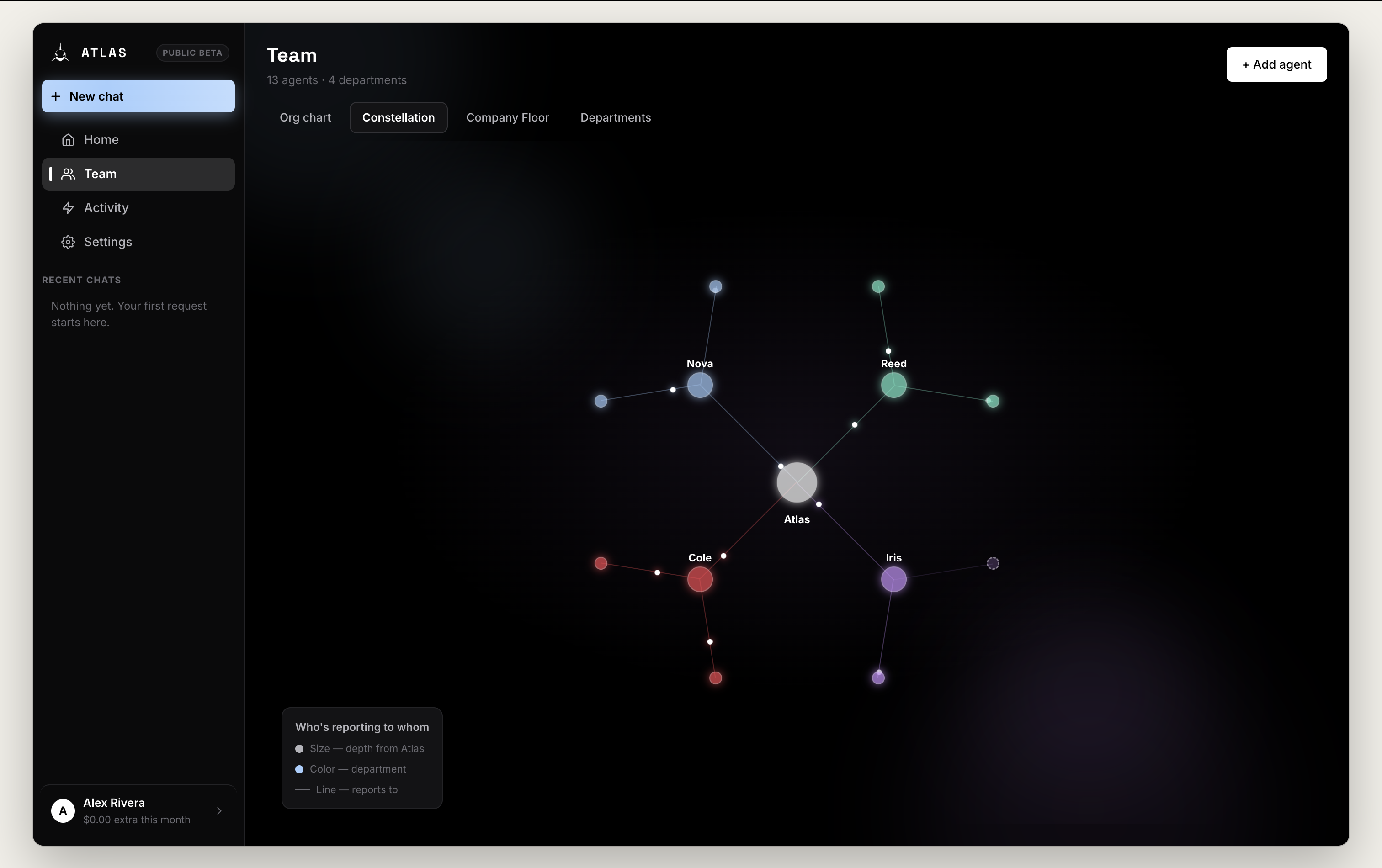This screenshot has width=1382, height=868.
Task: Click the 'Size — depth from Atlas' legend text
Action: point(367,749)
